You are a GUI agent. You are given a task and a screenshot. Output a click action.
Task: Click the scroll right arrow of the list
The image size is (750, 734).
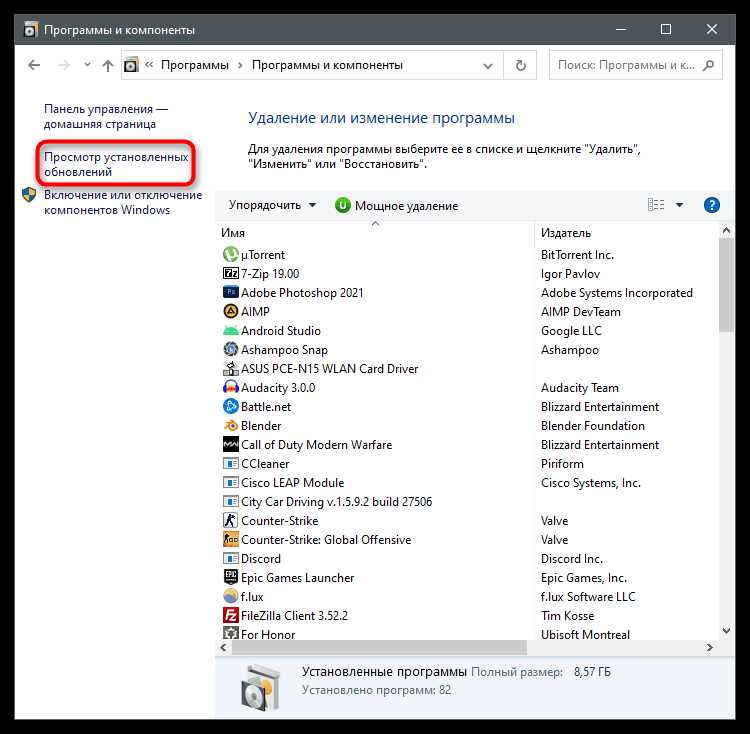tap(710, 647)
